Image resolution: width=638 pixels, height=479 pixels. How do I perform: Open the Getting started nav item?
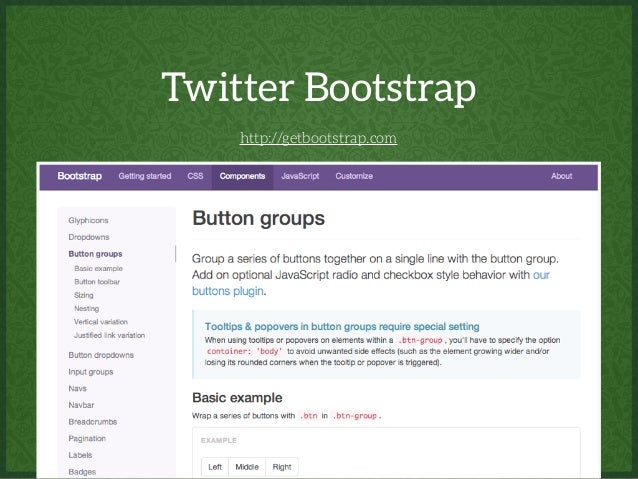click(x=145, y=176)
